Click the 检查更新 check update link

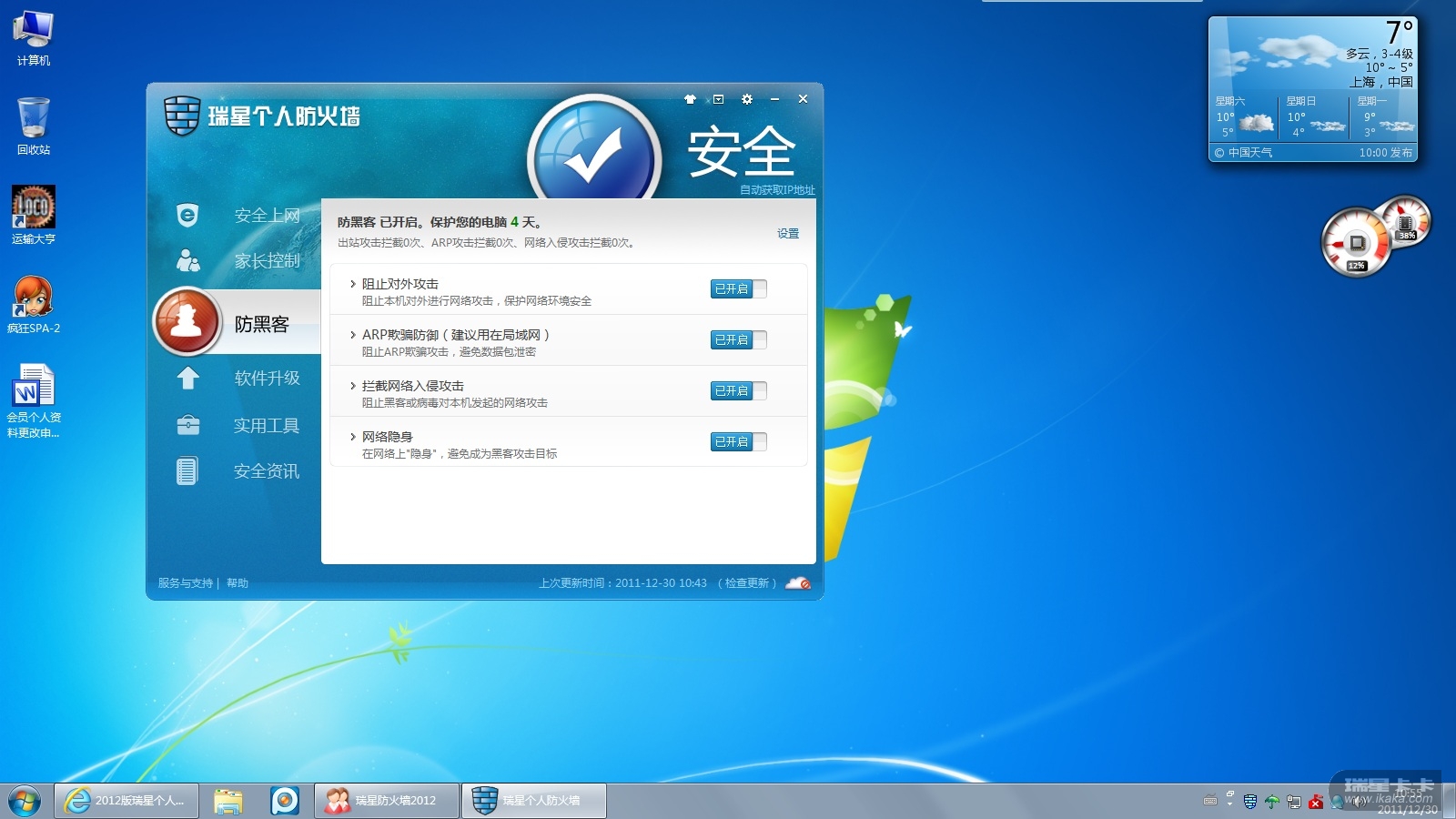pyautogui.click(x=747, y=583)
